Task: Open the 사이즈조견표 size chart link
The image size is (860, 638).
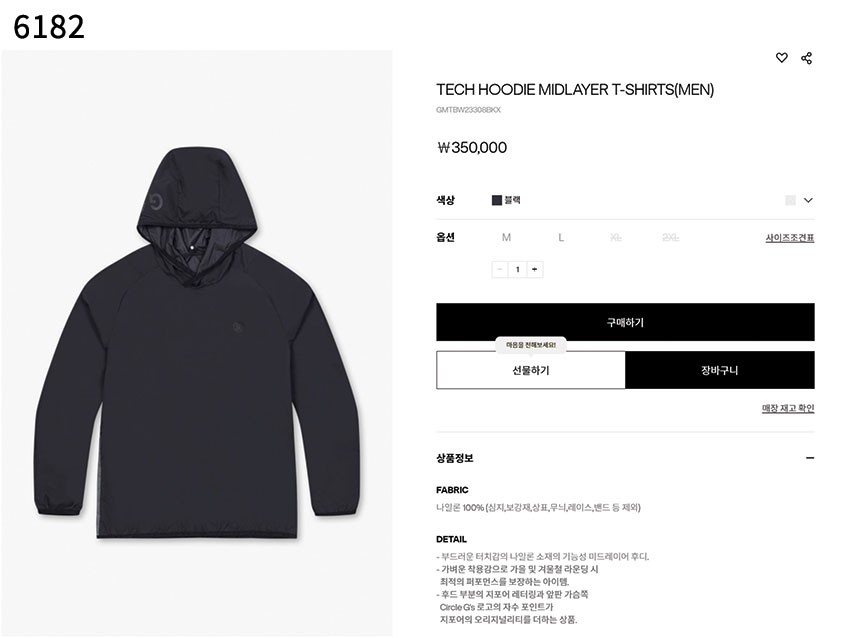Action: (790, 238)
